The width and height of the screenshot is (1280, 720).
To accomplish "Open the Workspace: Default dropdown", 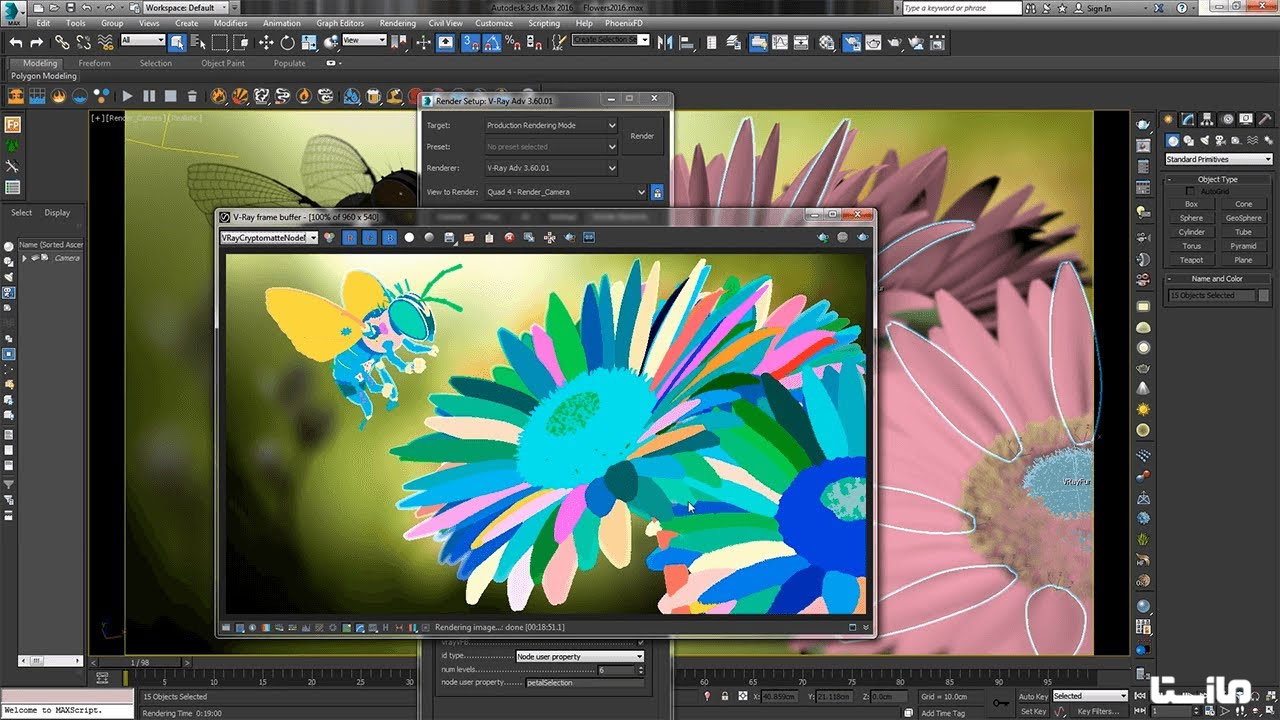I will [185, 8].
